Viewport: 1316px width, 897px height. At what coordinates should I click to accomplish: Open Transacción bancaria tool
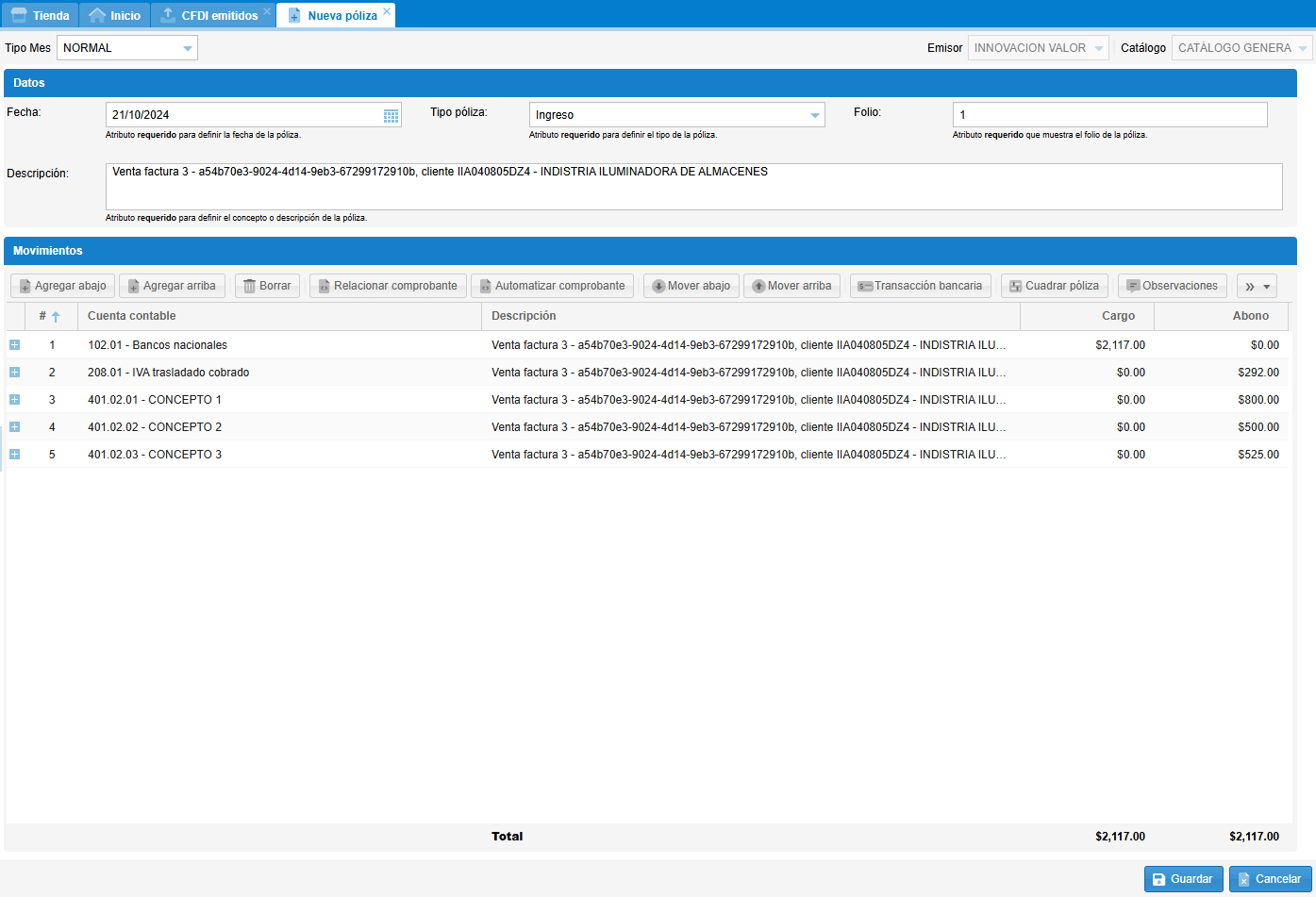coord(920,286)
